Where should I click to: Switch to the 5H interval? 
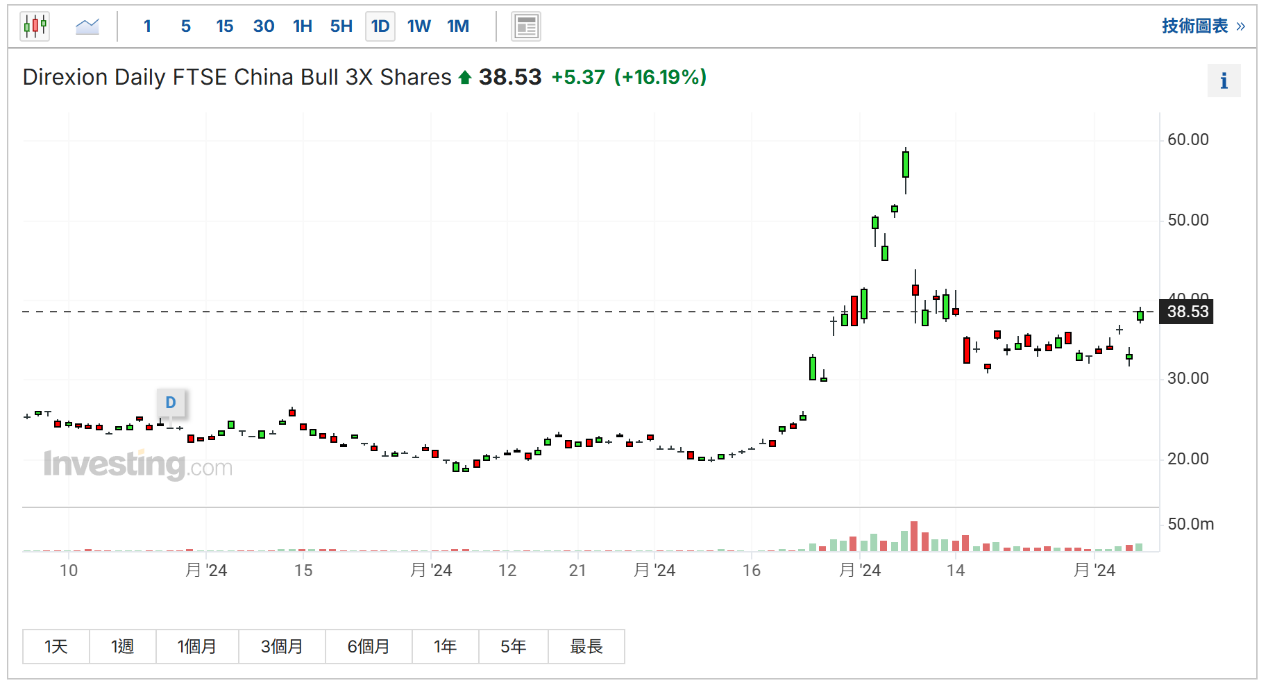(341, 26)
